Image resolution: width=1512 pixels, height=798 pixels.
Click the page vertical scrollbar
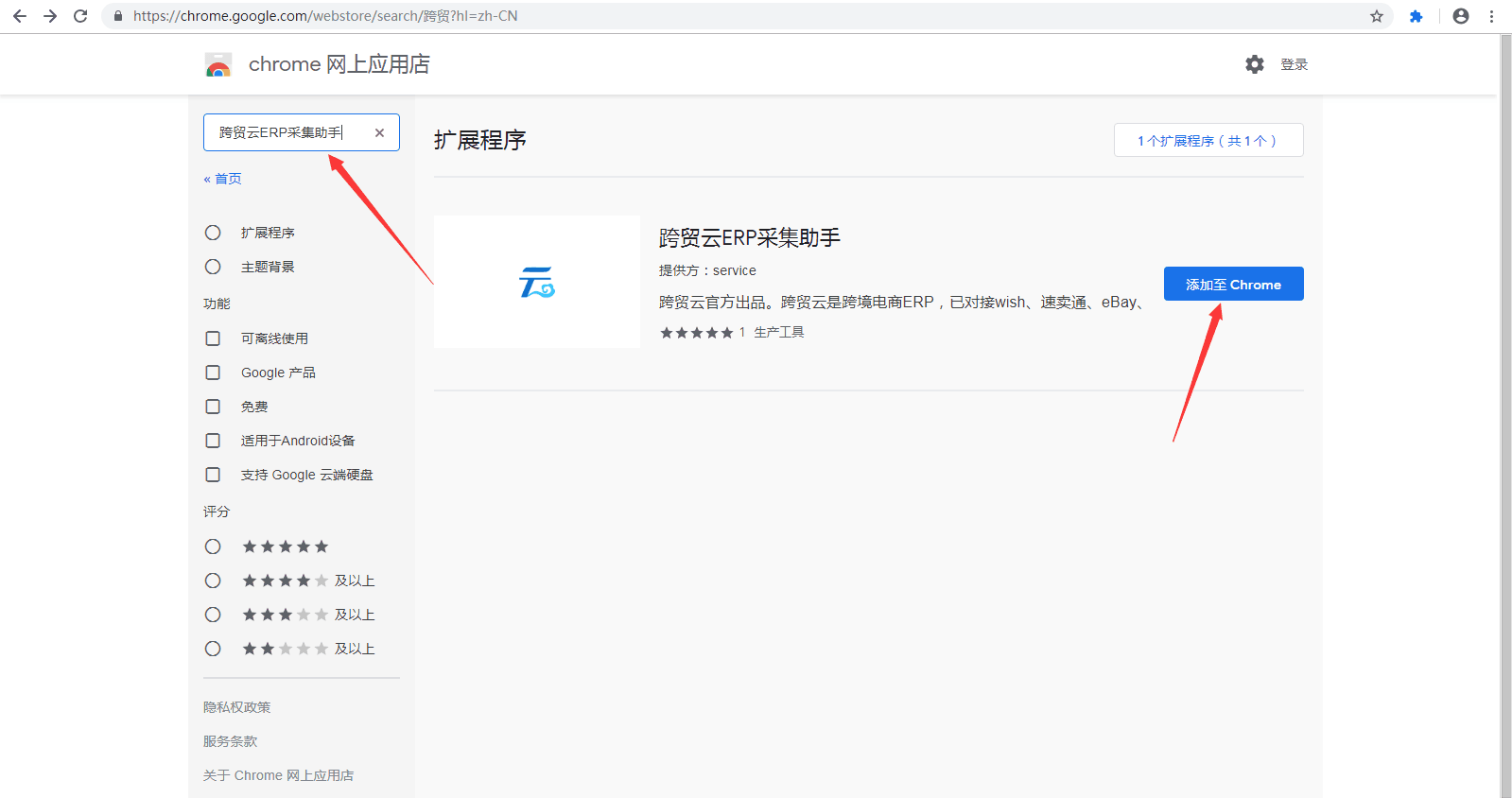(1505, 416)
